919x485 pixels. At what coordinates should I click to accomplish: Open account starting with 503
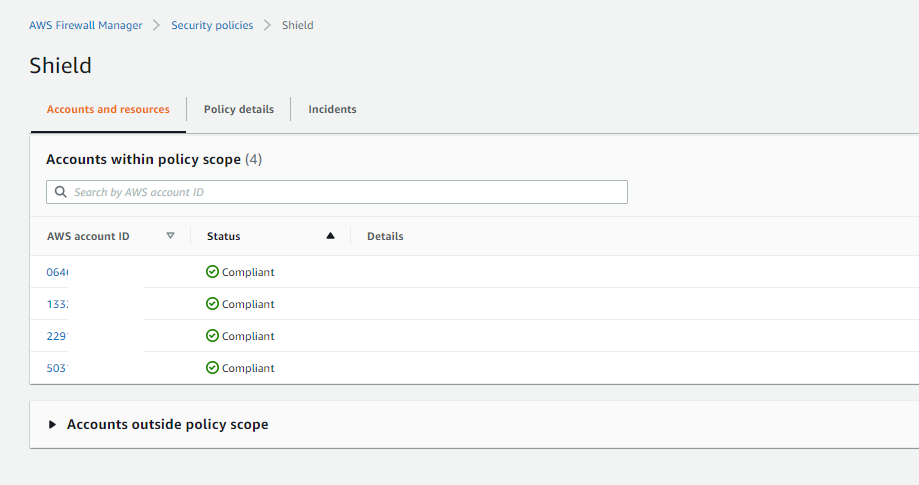click(x=57, y=368)
